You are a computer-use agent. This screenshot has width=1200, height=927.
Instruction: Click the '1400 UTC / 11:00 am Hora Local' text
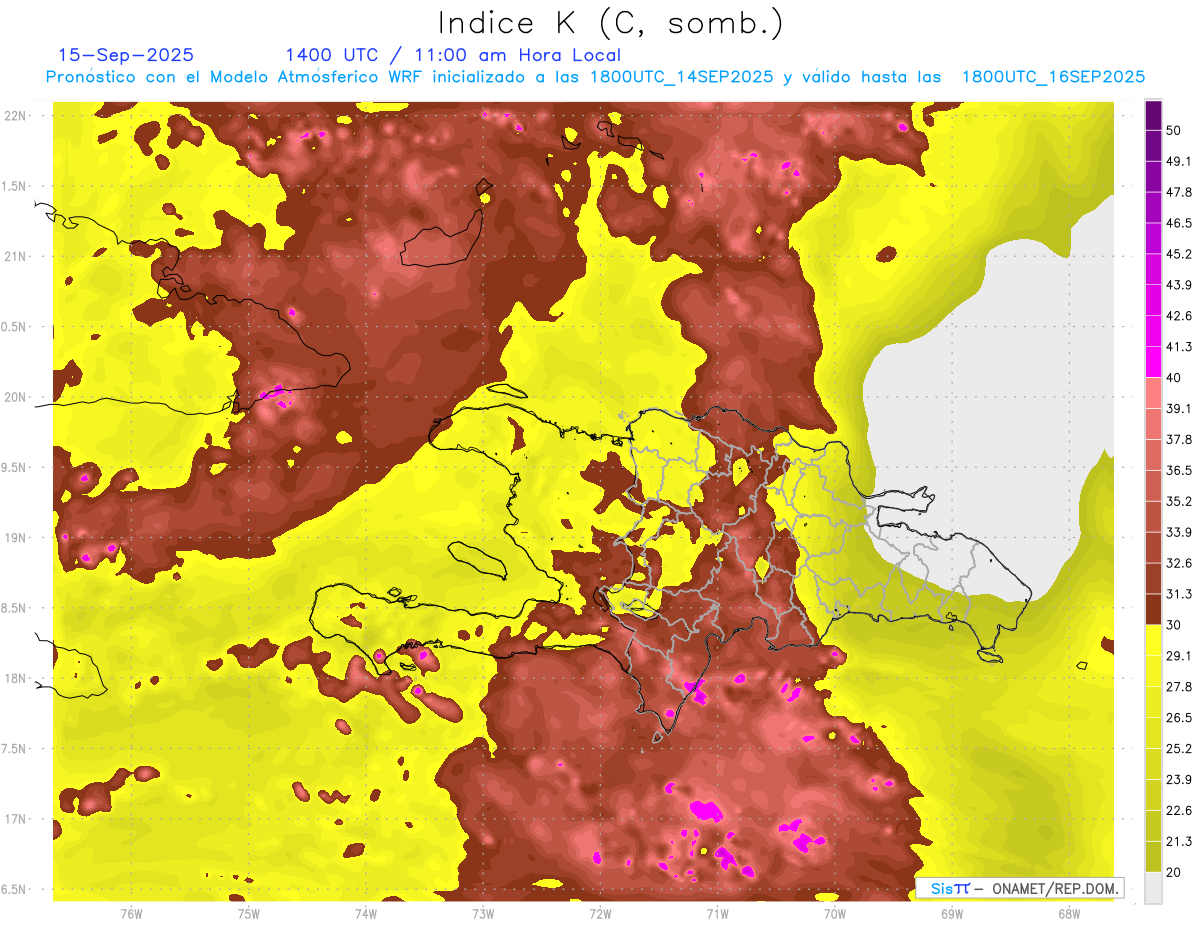(x=453, y=55)
